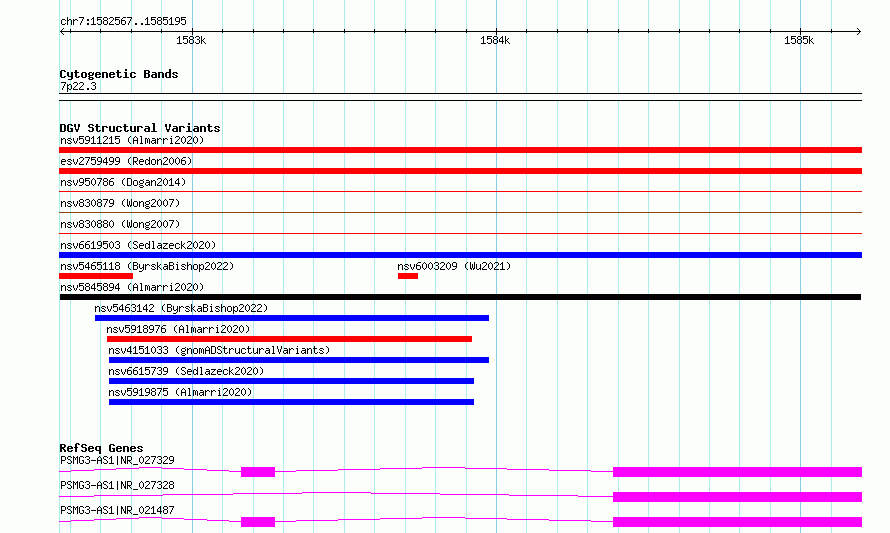890x533 pixels.
Task: Select the red bar under nsv5918976
Action: pyautogui.click(x=289, y=339)
